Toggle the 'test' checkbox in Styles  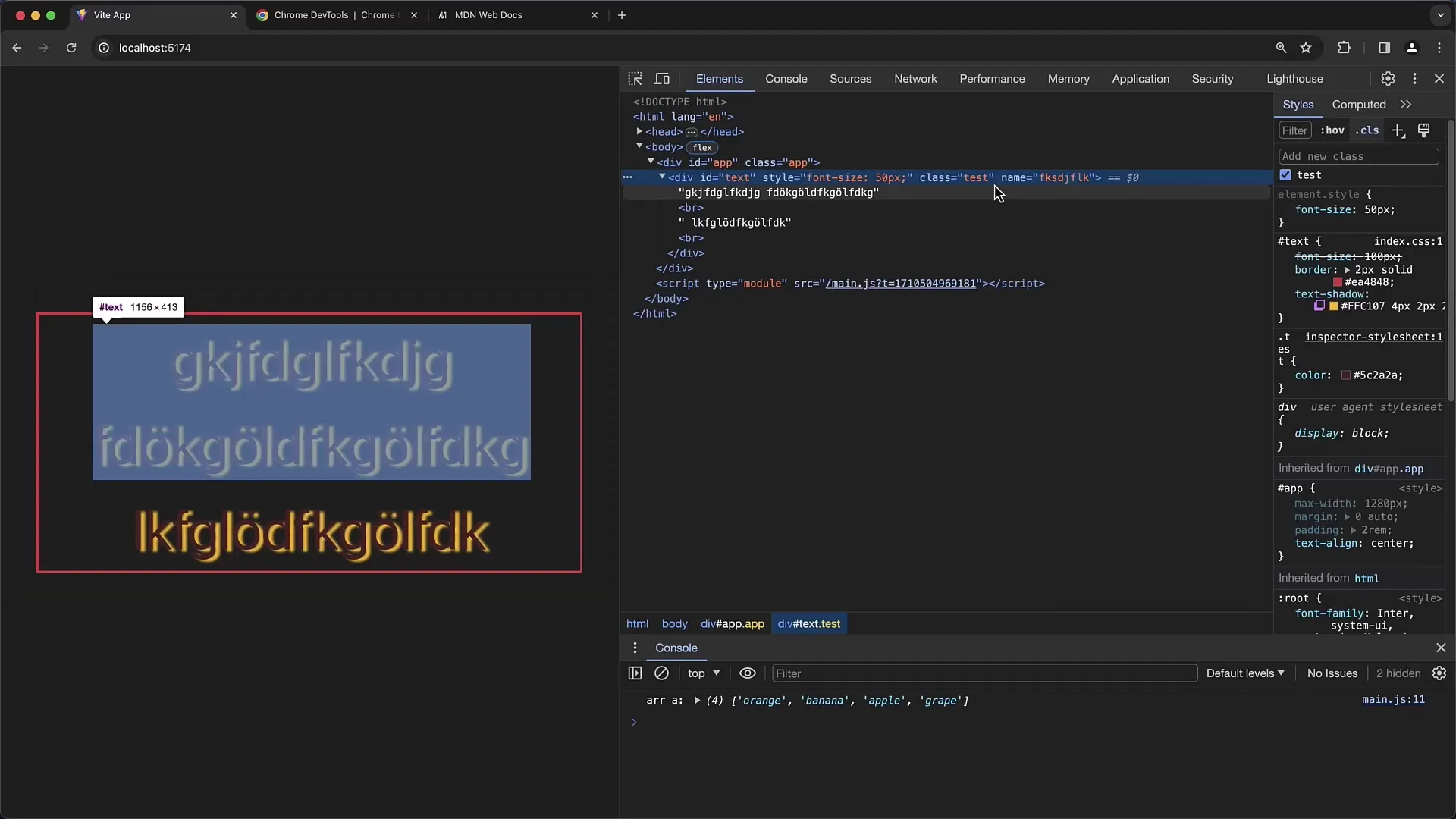coord(1286,175)
